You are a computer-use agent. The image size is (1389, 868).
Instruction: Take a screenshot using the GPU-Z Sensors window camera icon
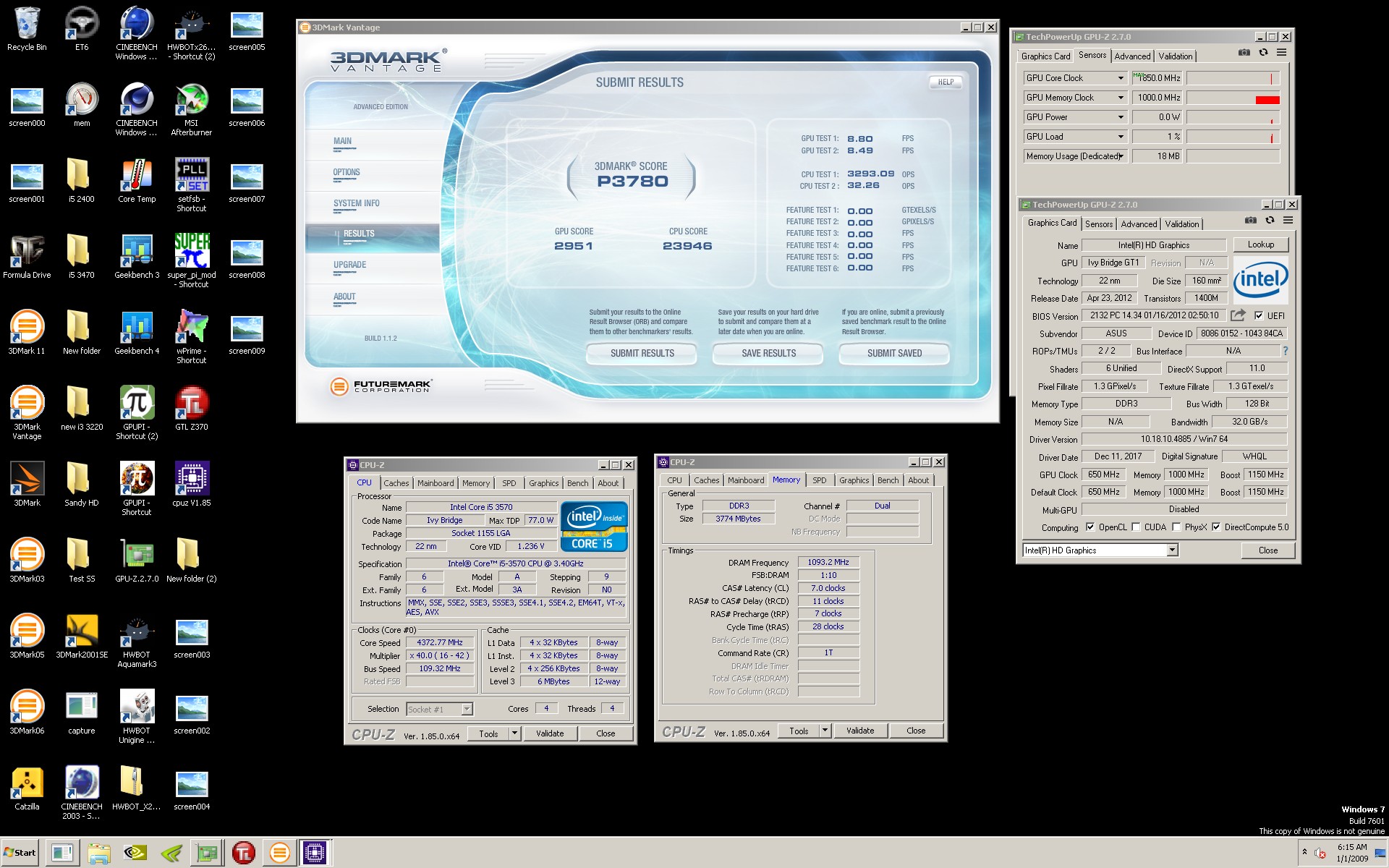coord(1244,53)
